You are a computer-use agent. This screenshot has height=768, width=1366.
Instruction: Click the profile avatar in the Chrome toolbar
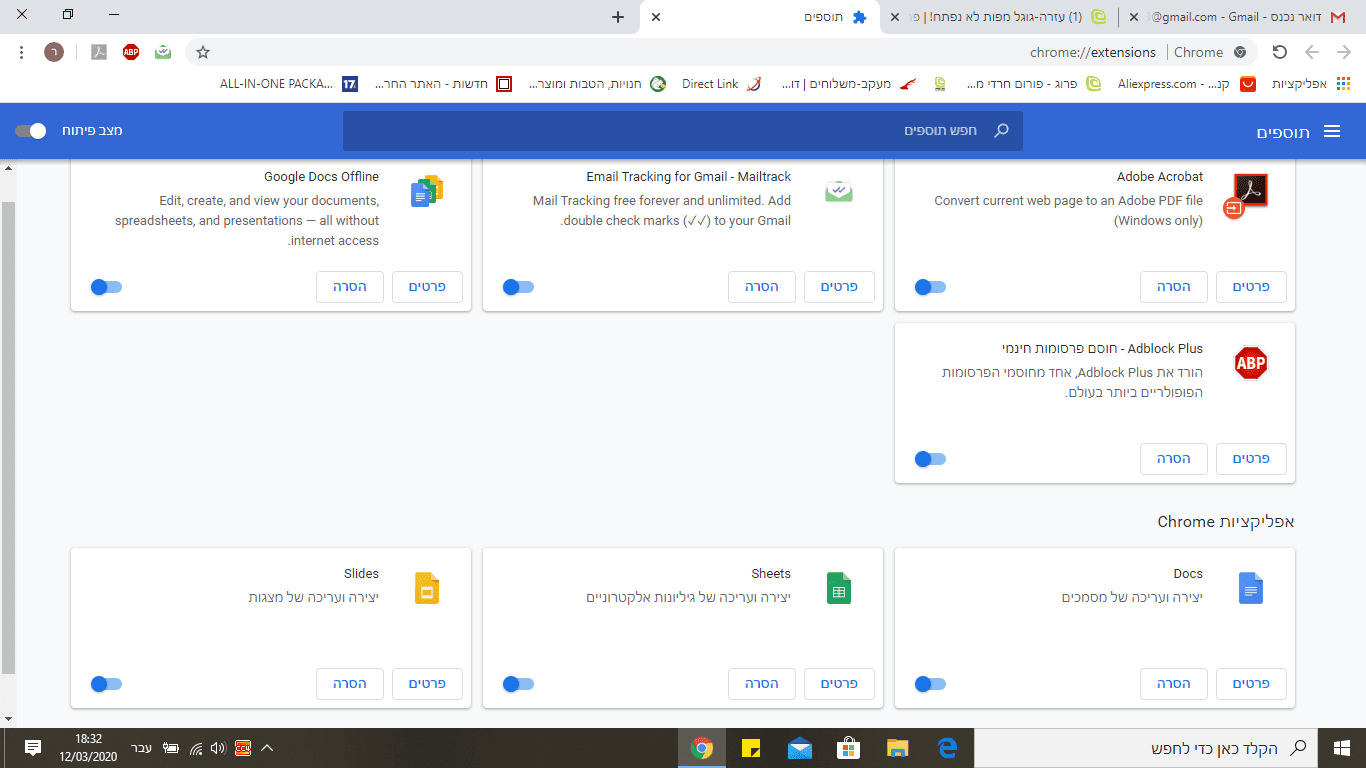tap(54, 52)
